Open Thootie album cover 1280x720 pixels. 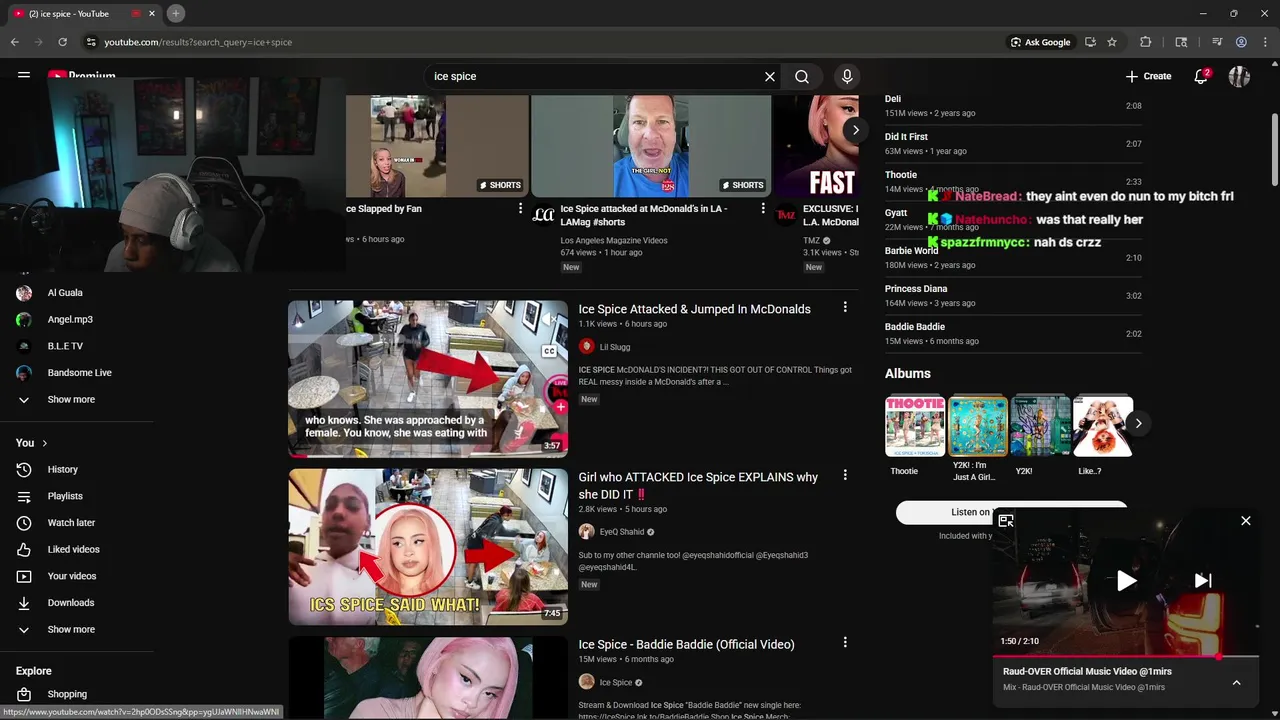[x=915, y=426]
